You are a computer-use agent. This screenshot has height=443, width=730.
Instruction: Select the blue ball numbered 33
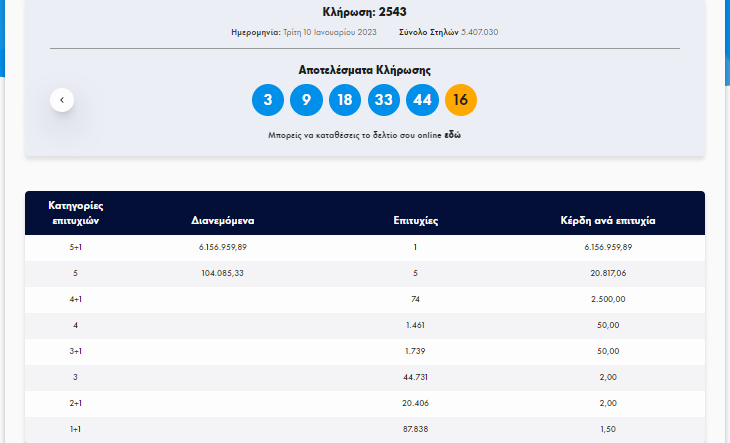(383, 100)
